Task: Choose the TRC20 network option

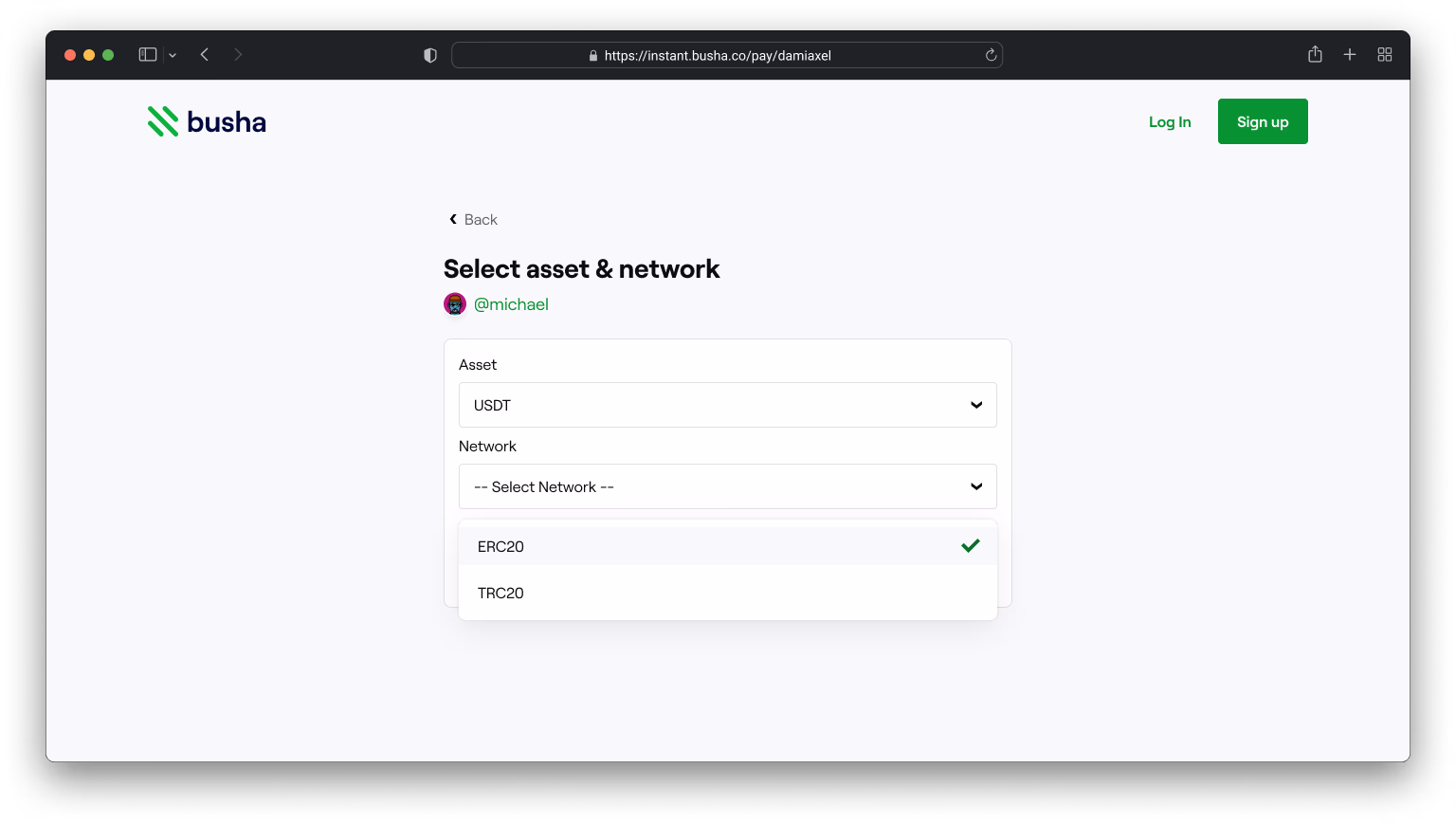Action: (x=728, y=593)
